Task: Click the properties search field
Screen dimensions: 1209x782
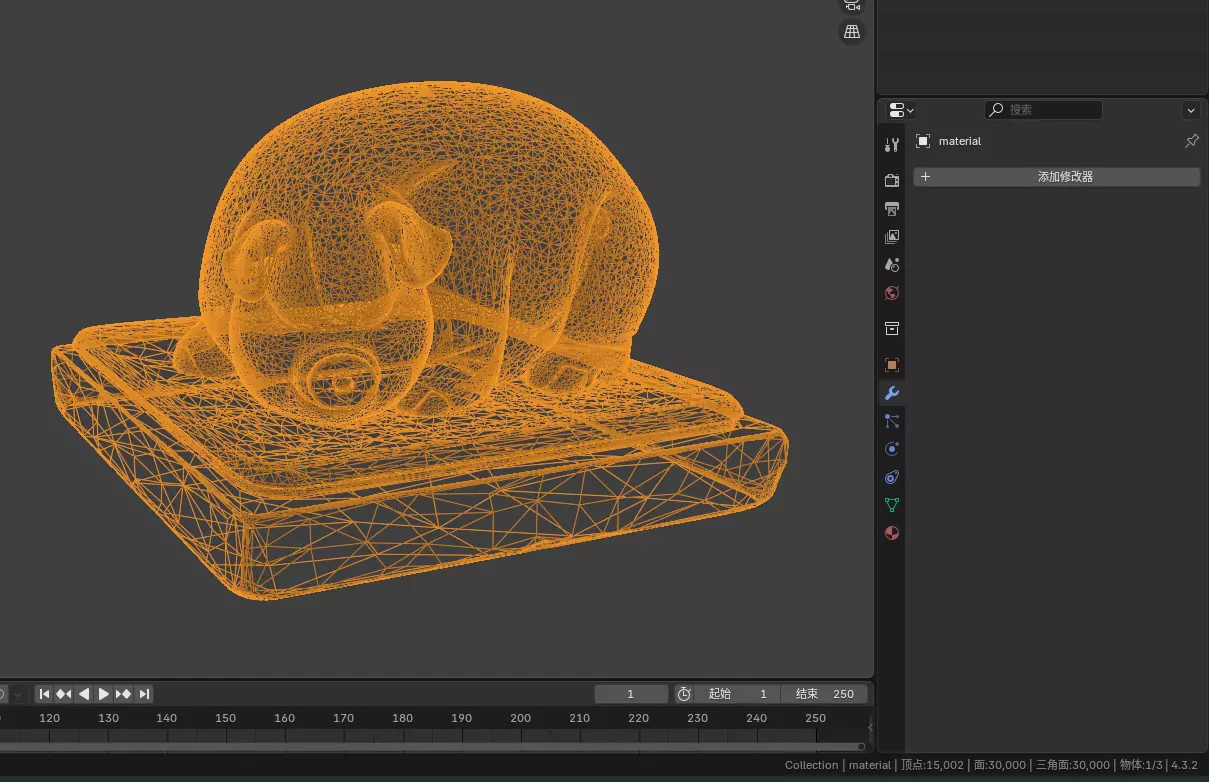Action: (1043, 110)
